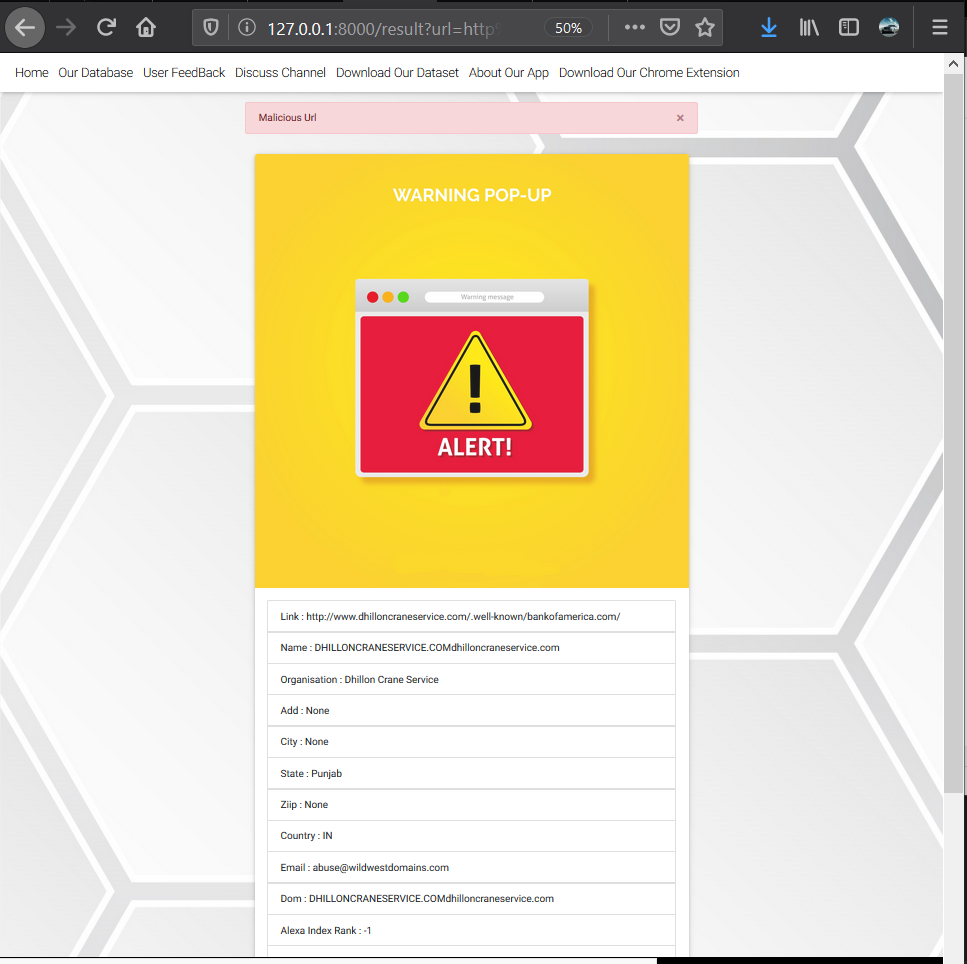
Task: Click the browser Back arrow button
Action: coord(25,28)
